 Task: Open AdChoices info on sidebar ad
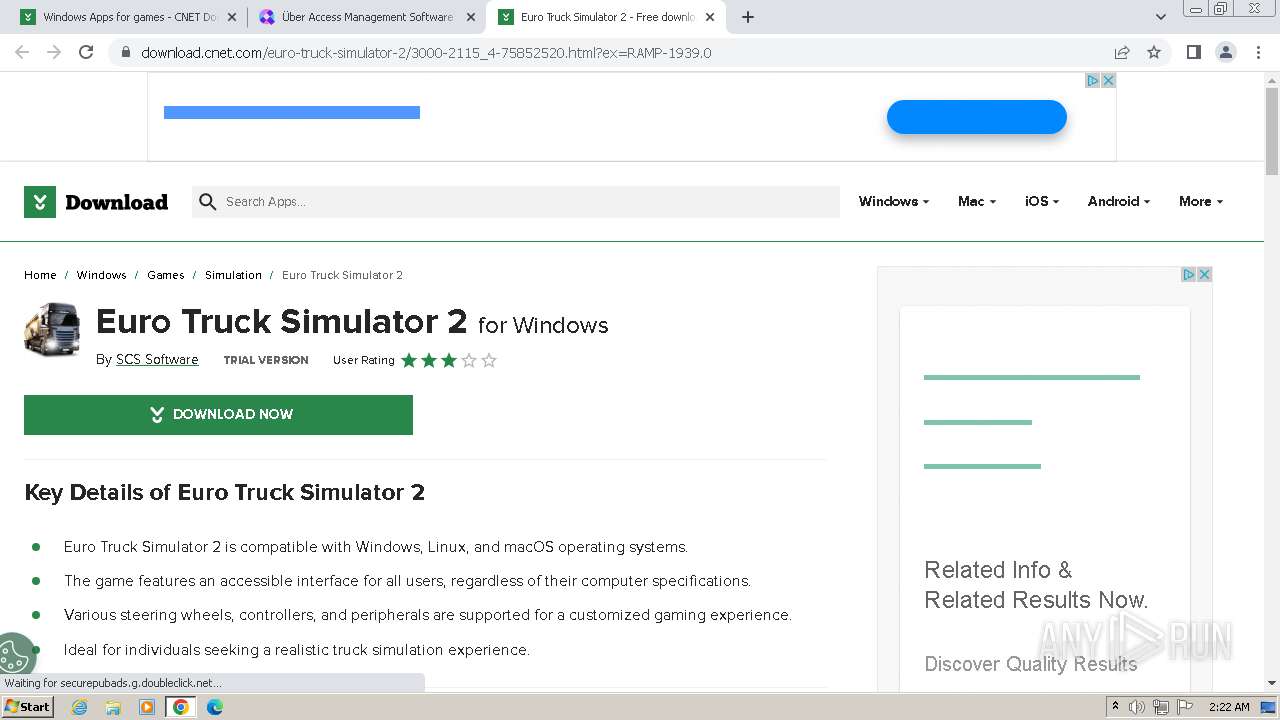point(1189,274)
